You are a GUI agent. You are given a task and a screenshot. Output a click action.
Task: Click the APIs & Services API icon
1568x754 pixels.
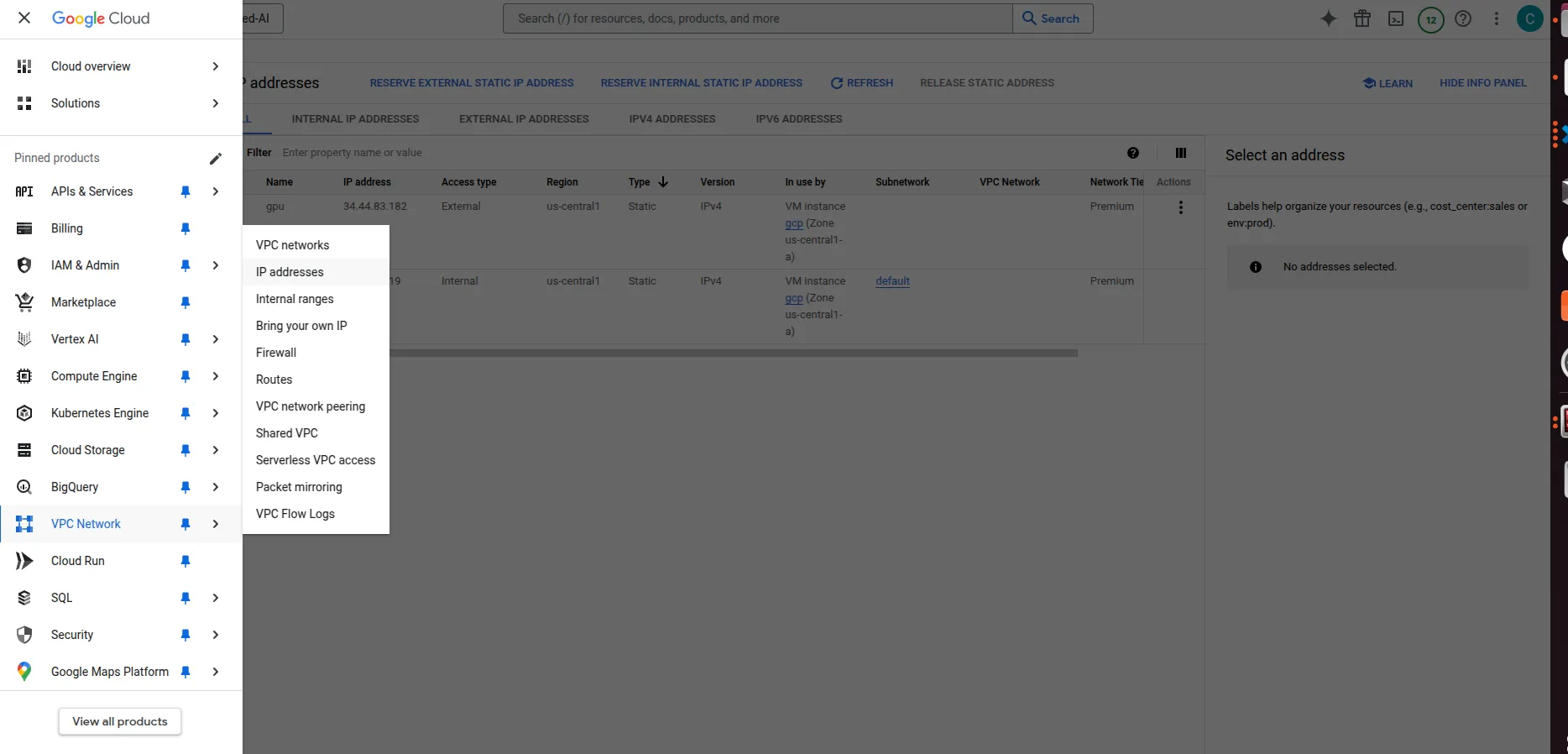24,191
